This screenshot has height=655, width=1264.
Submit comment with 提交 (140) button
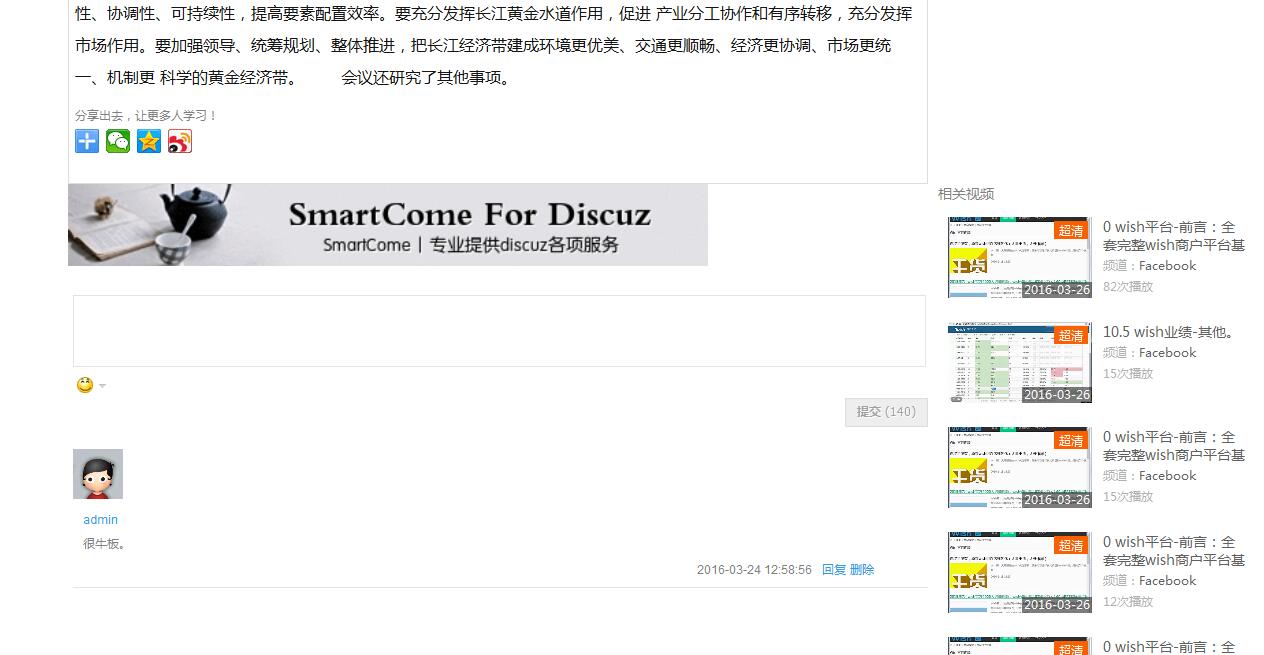(886, 412)
